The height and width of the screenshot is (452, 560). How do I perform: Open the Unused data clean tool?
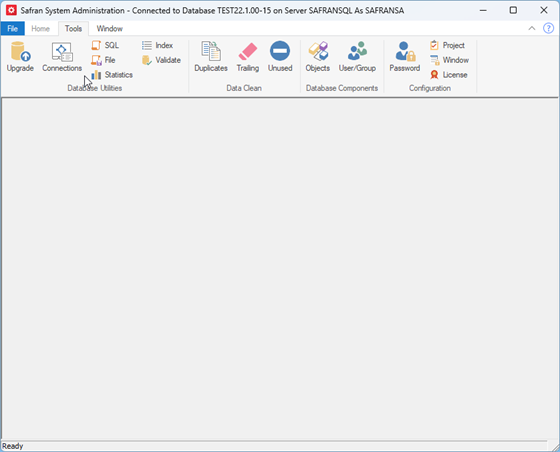tap(280, 57)
